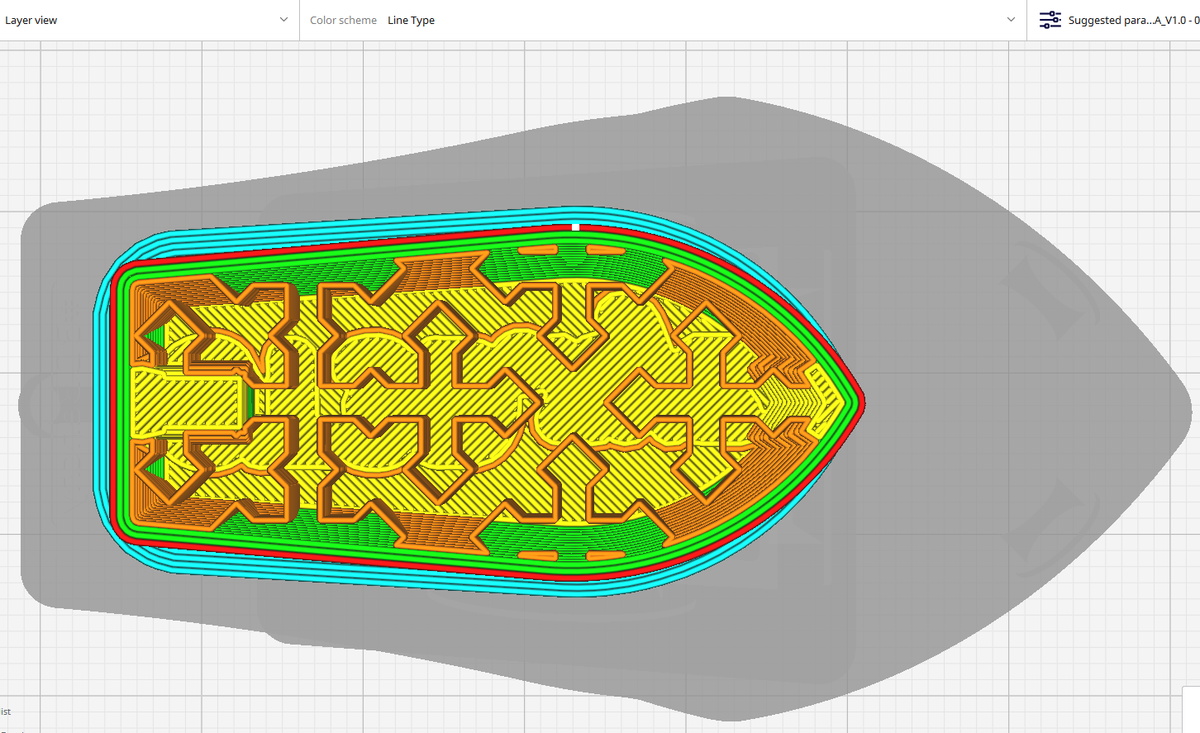
Task: Click the white seam marker on the model edge
Action: click(574, 227)
